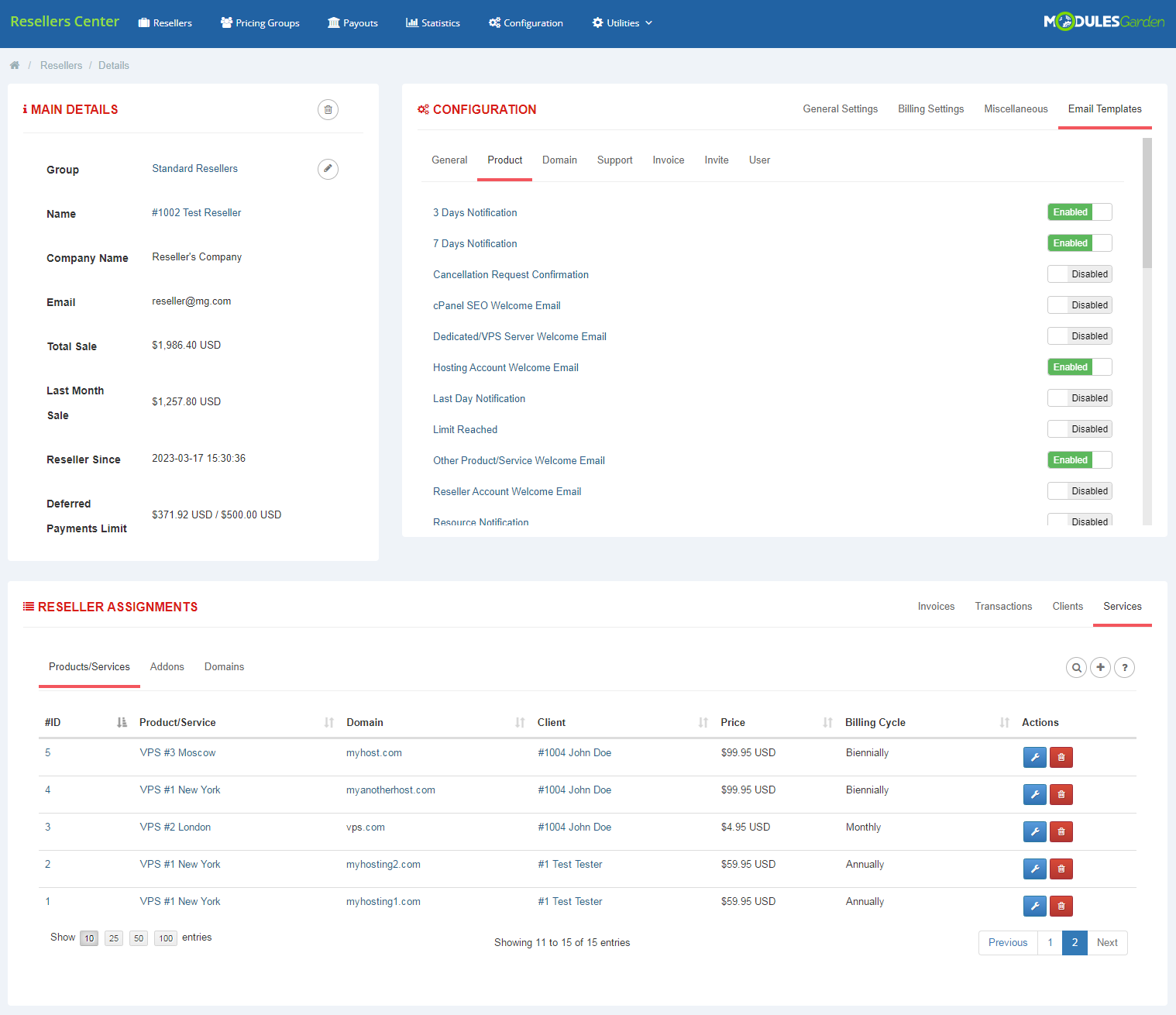
Task: Sort the #ID column descending
Action: coord(121,721)
